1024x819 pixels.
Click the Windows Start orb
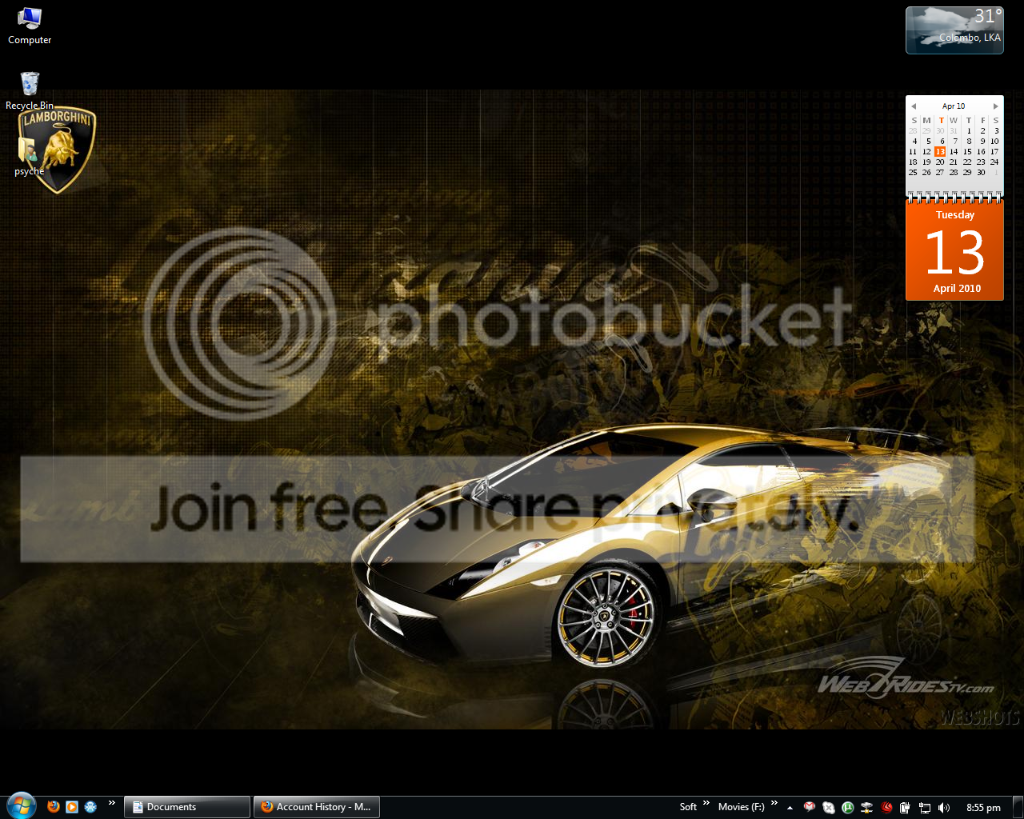[21, 806]
